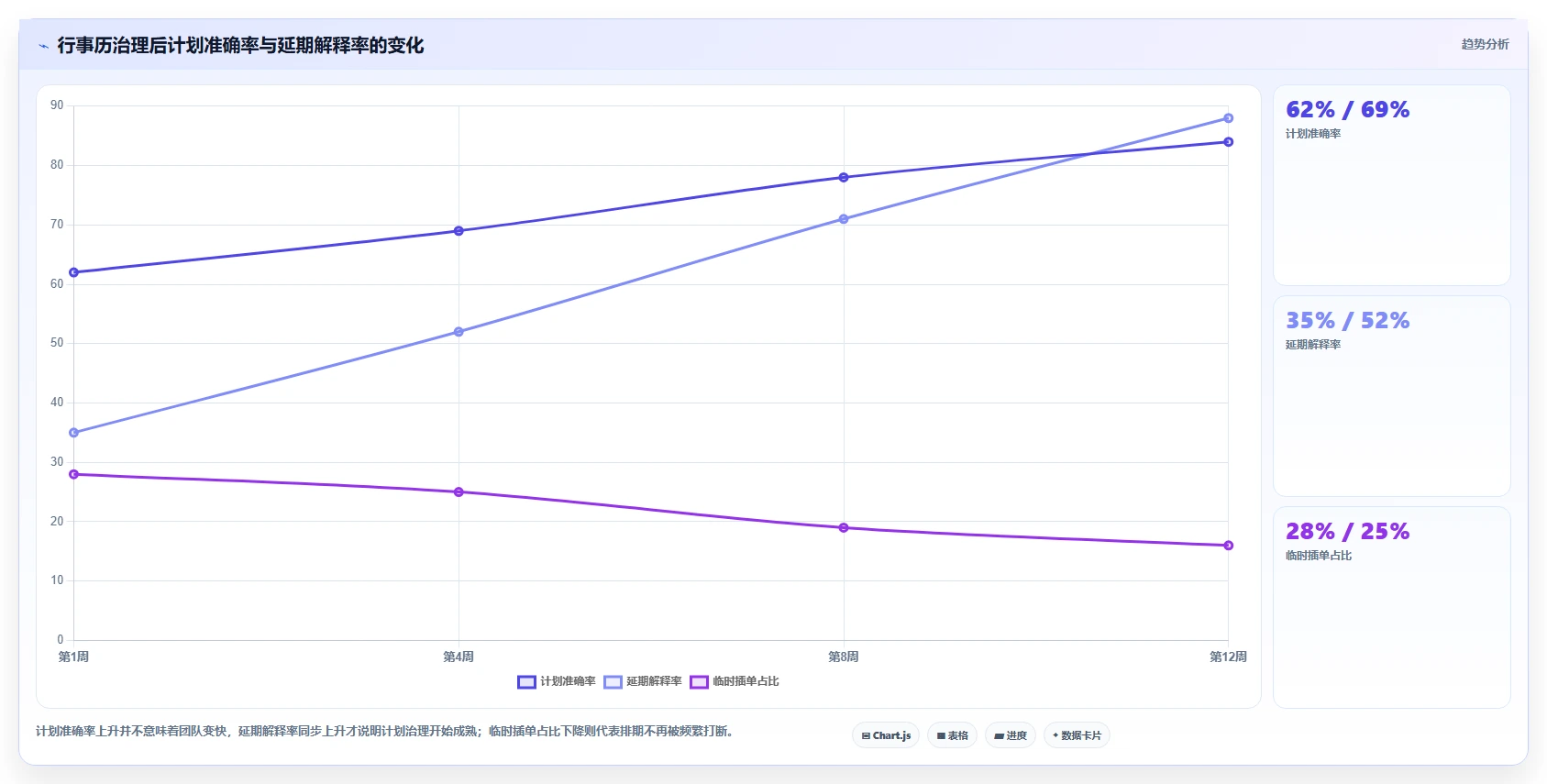Viewport: 1547px width, 784px height.
Task: Click the 计划准确率 legend color box
Action: coord(526,681)
